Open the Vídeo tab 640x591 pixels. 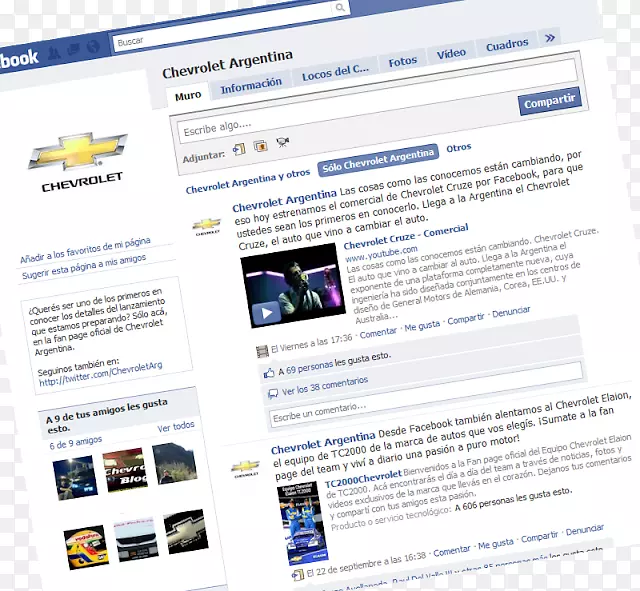click(x=451, y=53)
